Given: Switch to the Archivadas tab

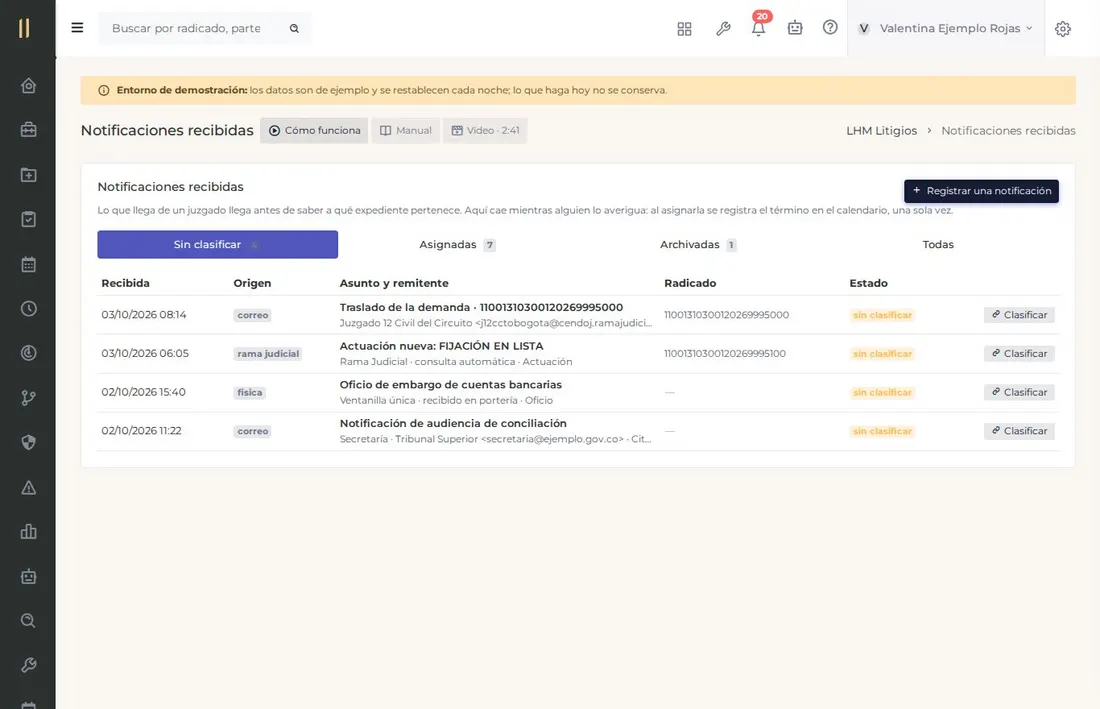Looking at the screenshot, I should point(698,244).
